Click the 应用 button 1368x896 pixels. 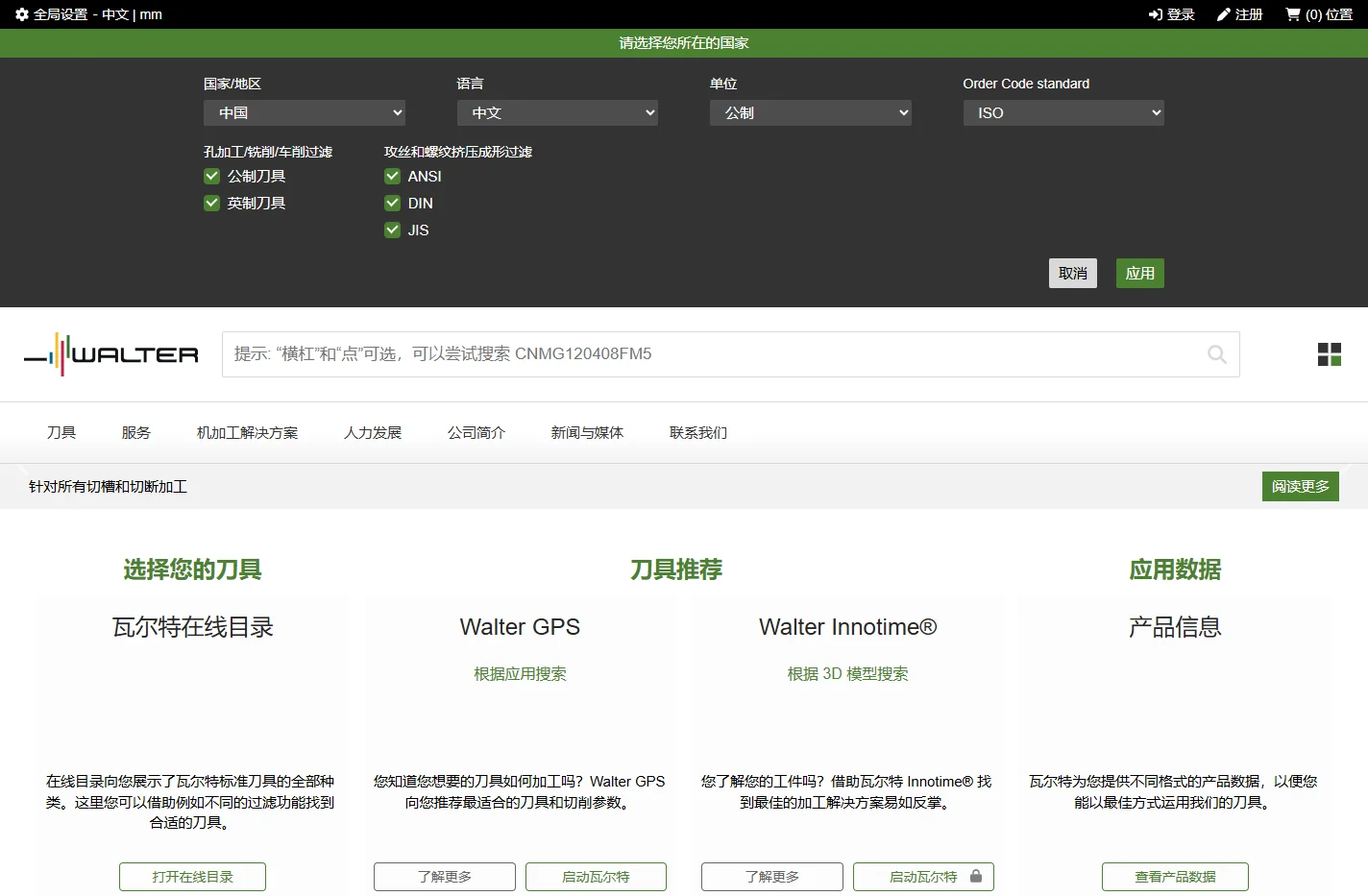pos(1140,274)
